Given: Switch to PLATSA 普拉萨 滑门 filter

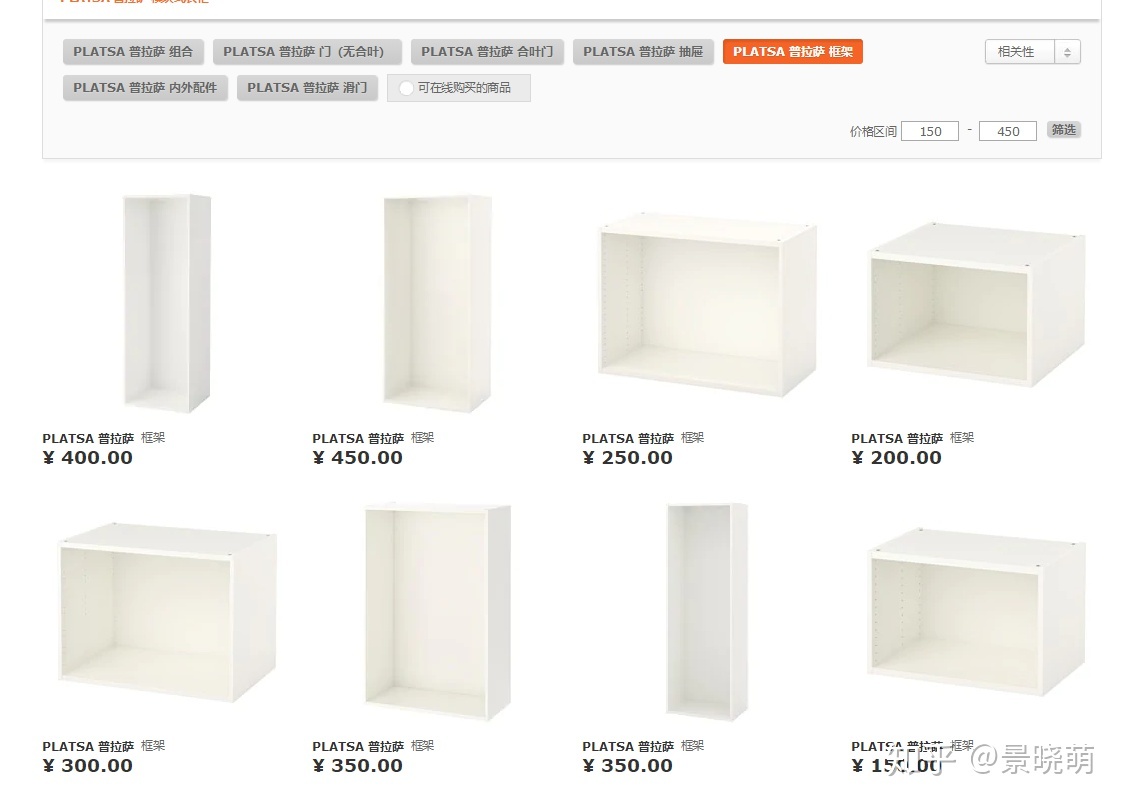Looking at the screenshot, I should [308, 87].
